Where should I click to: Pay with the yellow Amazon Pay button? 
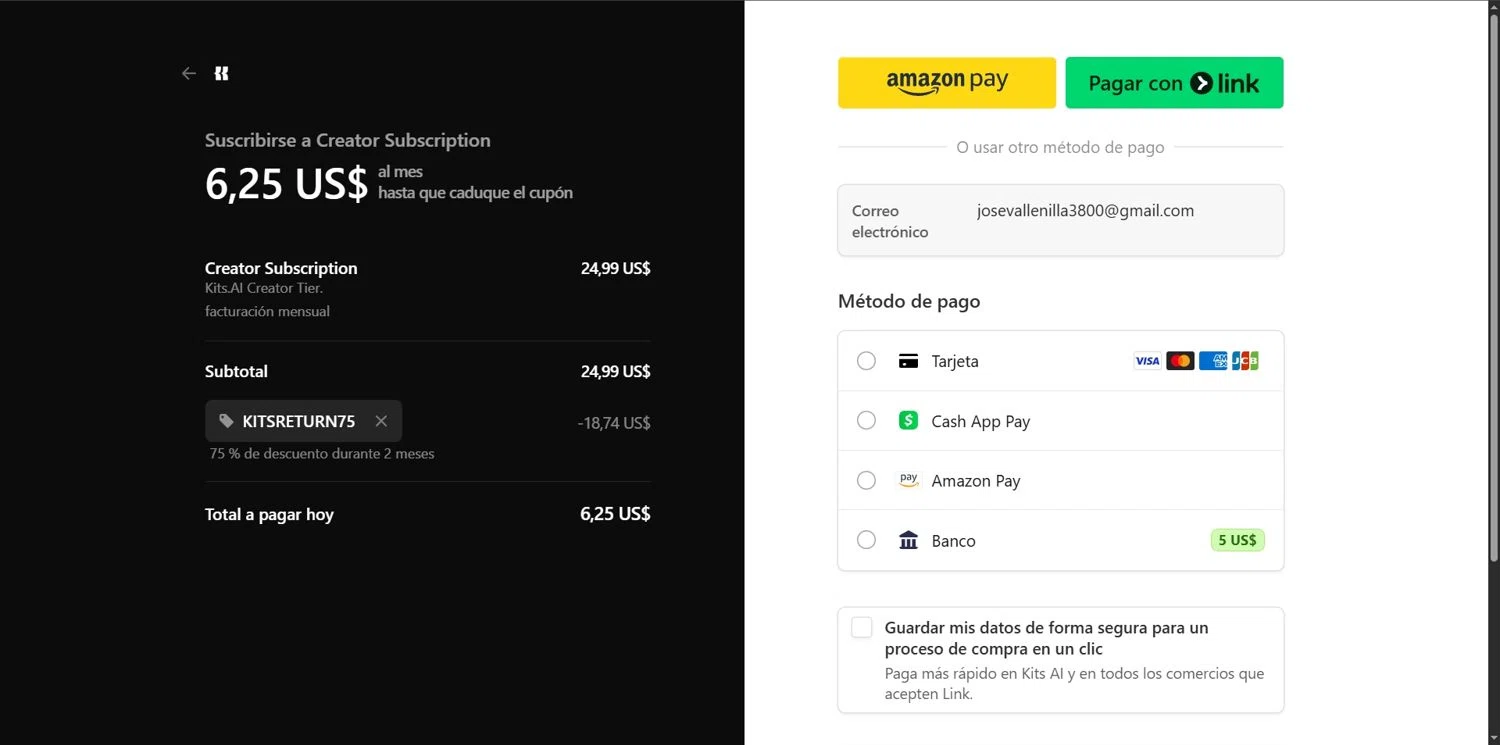[x=947, y=83]
